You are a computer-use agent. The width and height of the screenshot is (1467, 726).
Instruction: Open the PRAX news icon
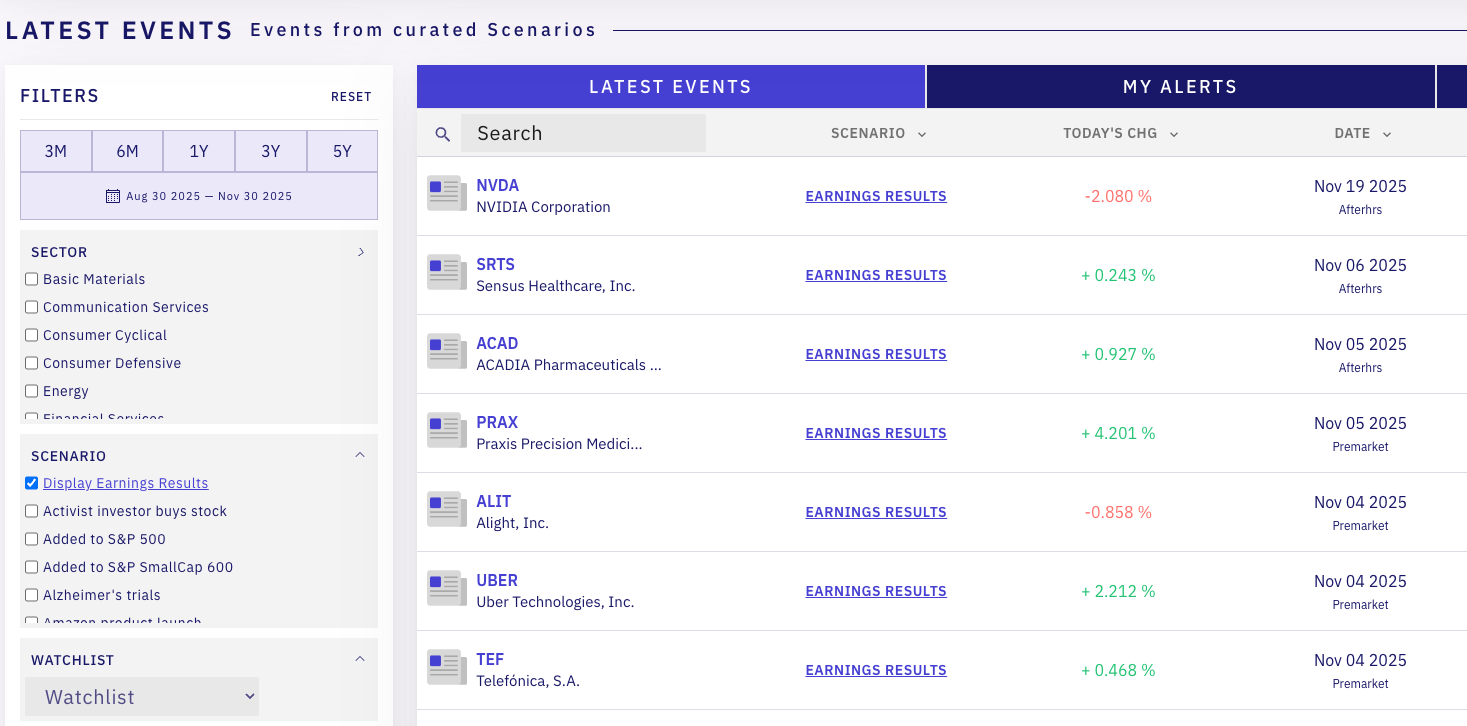pyautogui.click(x=446, y=430)
